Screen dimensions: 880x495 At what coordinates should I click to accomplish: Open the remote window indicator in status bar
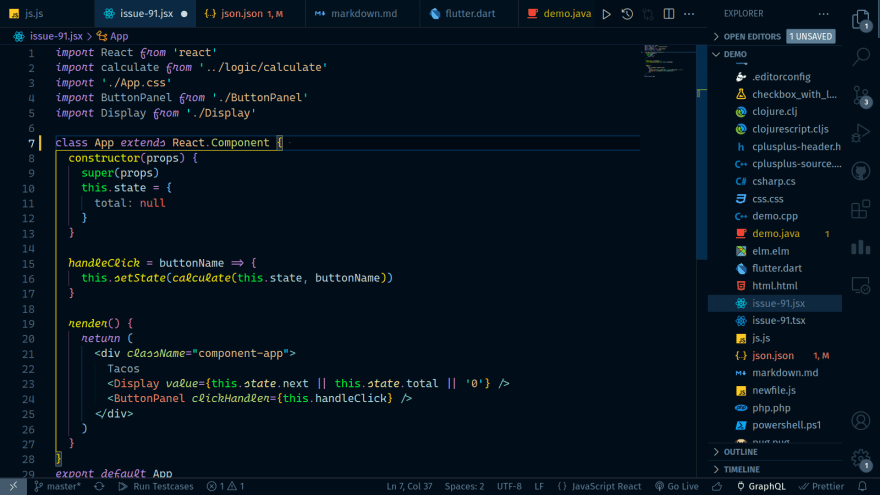click(13, 487)
